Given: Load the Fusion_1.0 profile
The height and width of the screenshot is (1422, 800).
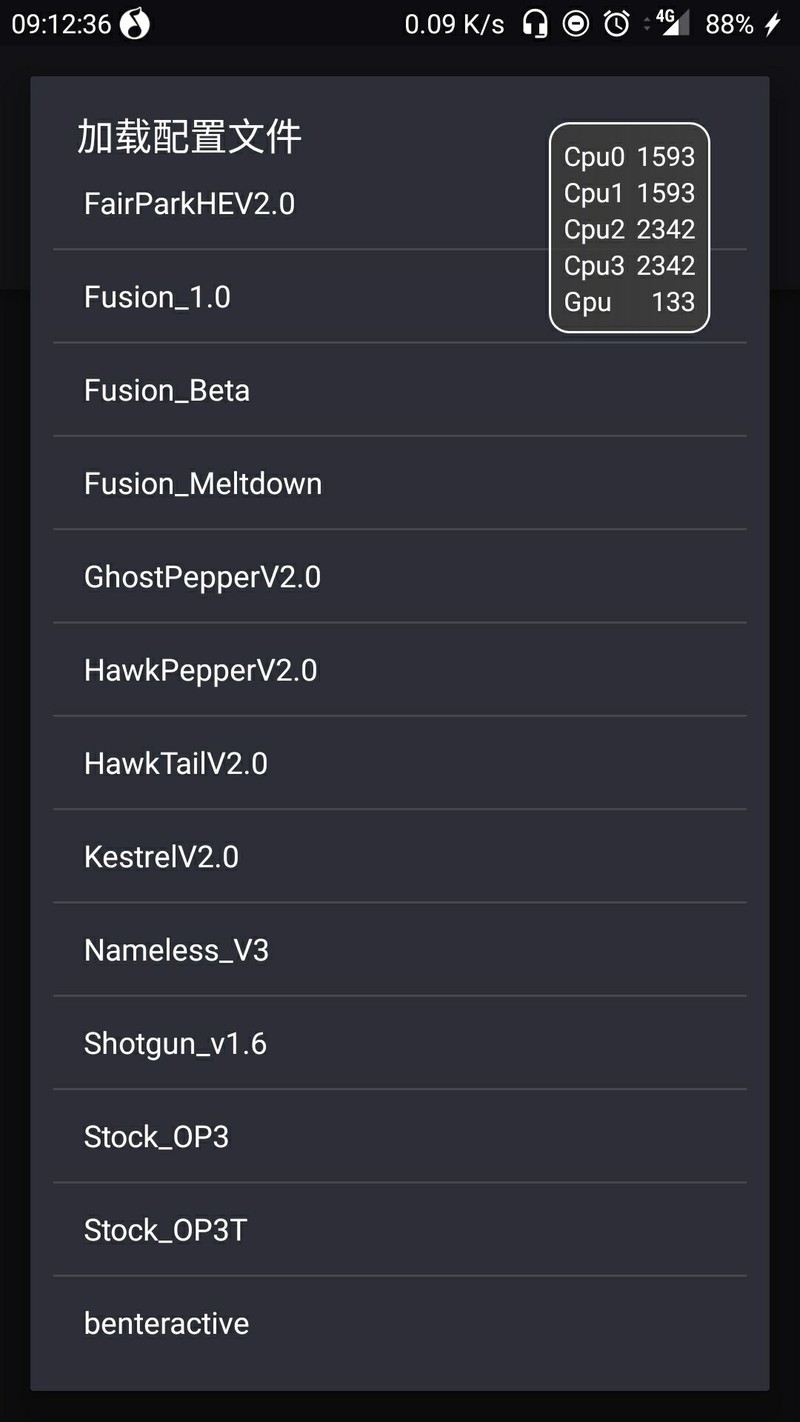Looking at the screenshot, I should (399, 297).
